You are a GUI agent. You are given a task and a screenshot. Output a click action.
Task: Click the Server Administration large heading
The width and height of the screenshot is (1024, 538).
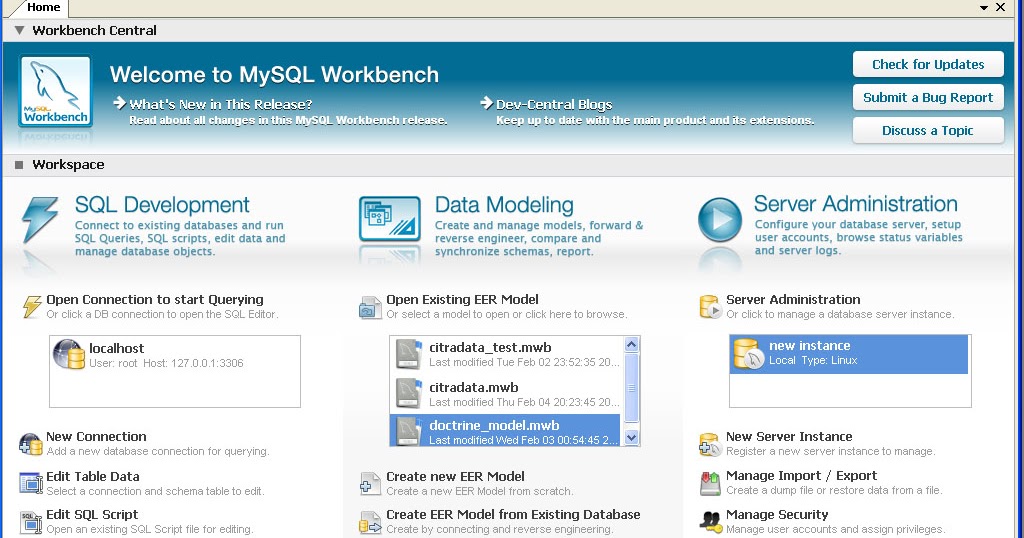click(856, 203)
